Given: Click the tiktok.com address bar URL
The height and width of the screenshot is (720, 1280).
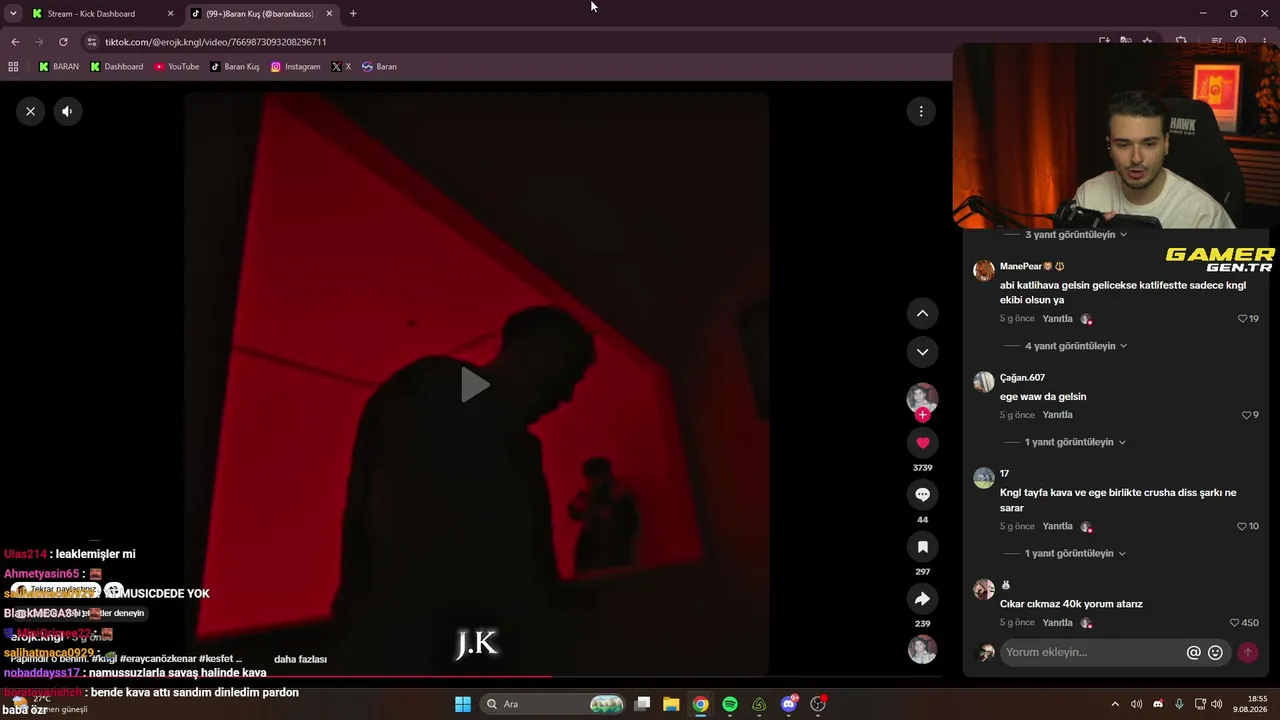Looking at the screenshot, I should [x=216, y=42].
